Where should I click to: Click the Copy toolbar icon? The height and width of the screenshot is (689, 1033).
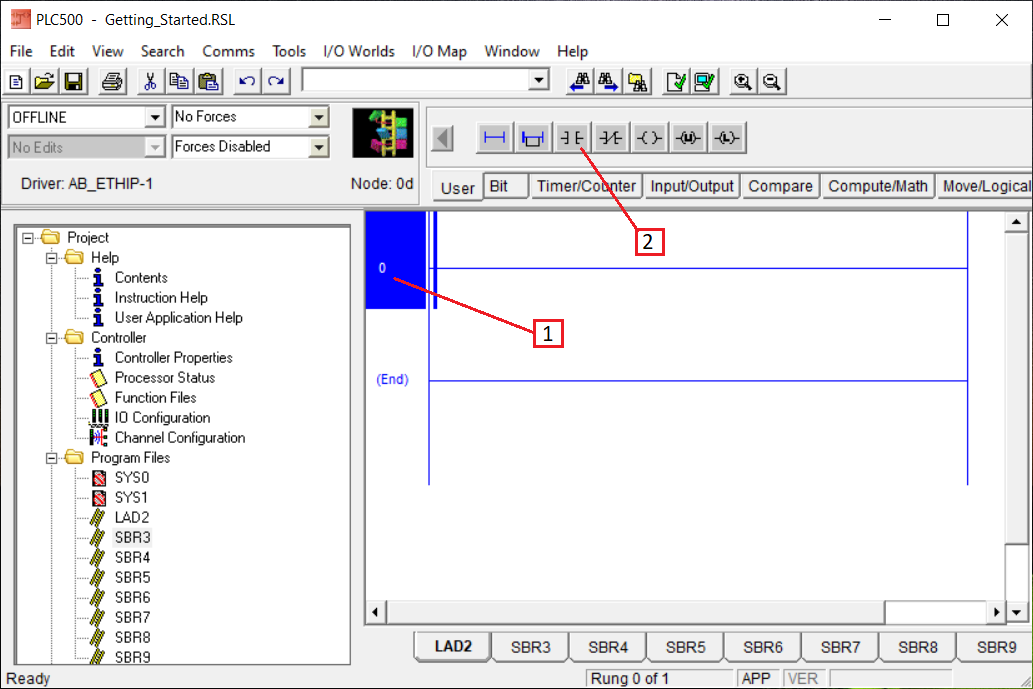click(179, 82)
